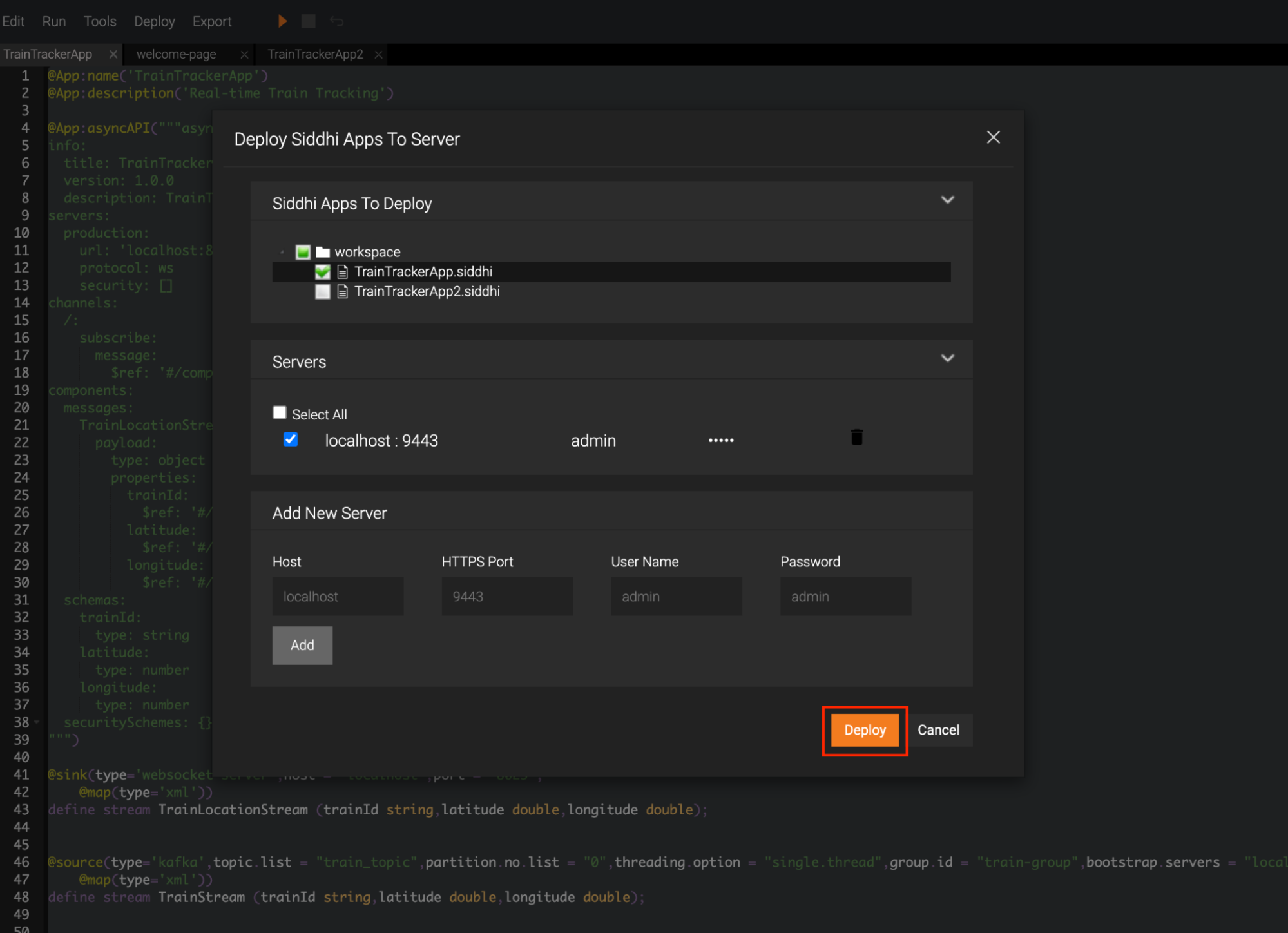Uncheck the localhost : 9443 server checkbox
Screen dimensions: 1288x933
click(291, 439)
